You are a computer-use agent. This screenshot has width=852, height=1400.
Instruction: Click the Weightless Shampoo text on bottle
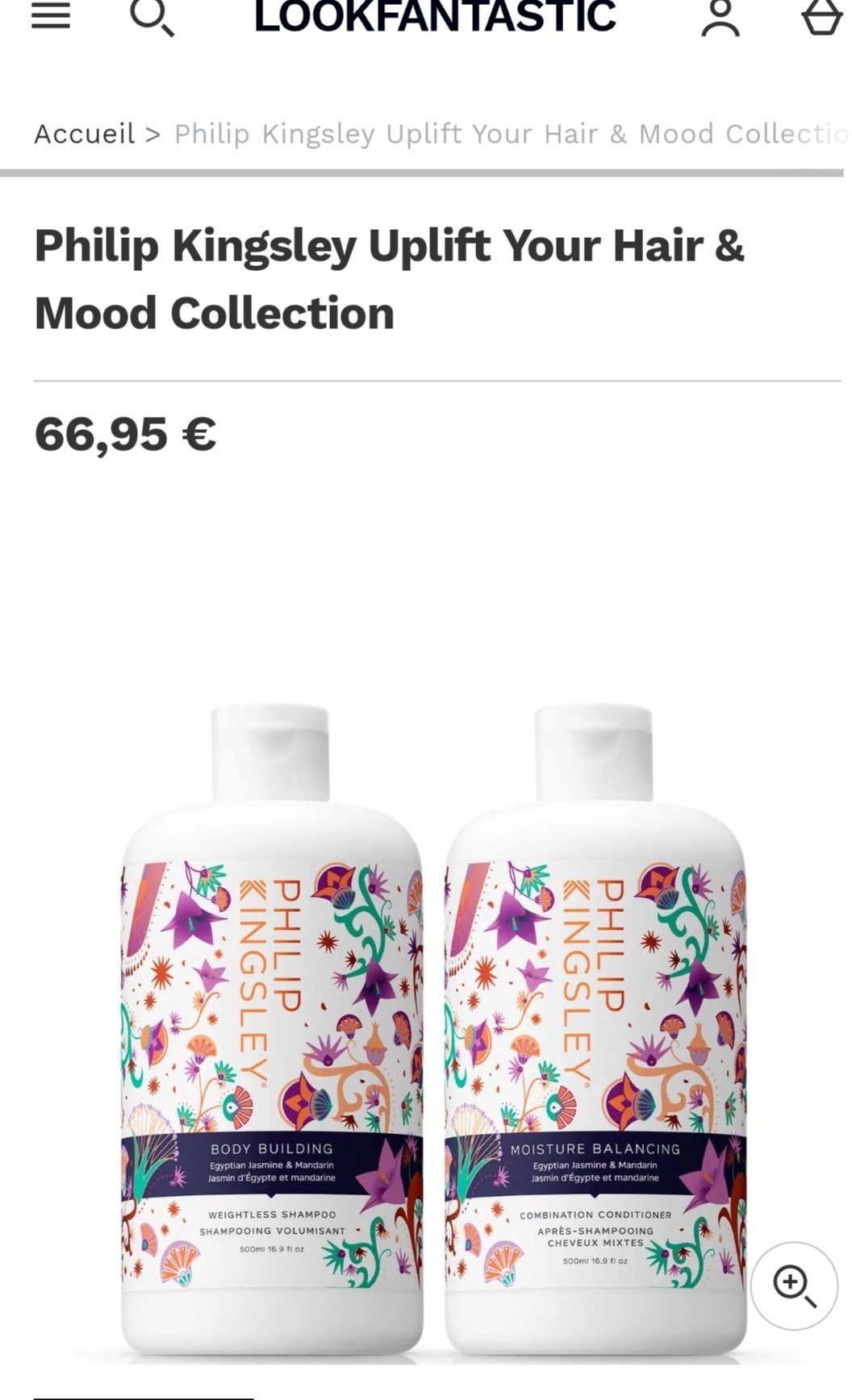pos(272,1215)
